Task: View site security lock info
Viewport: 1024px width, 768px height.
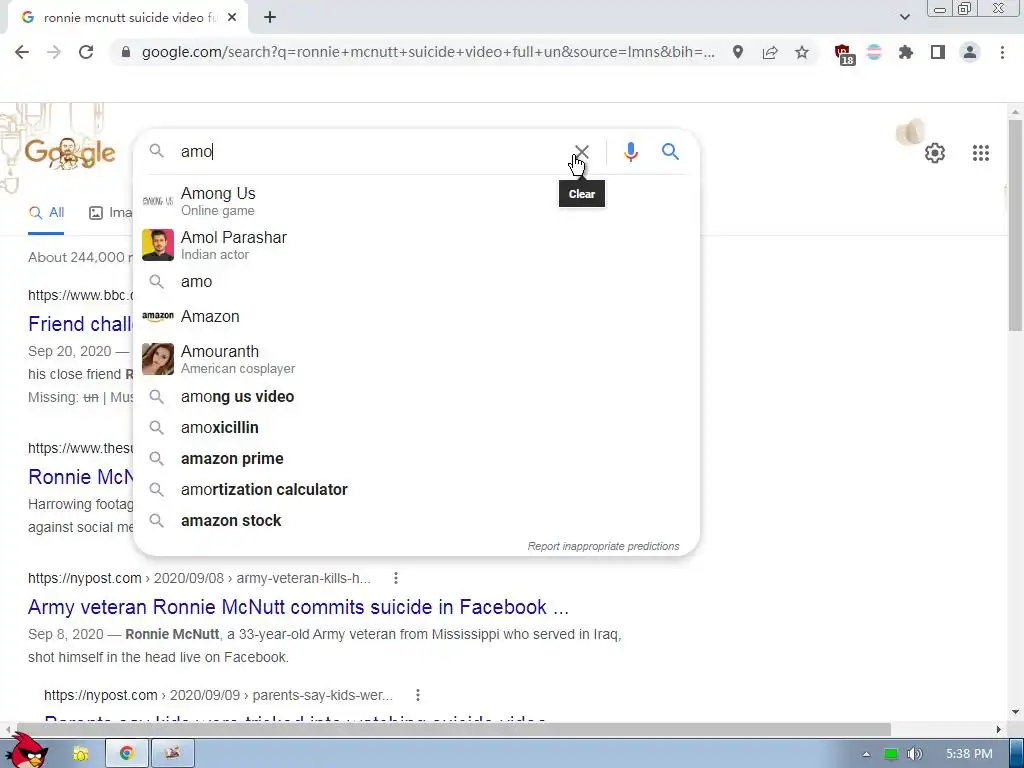Action: (x=126, y=52)
